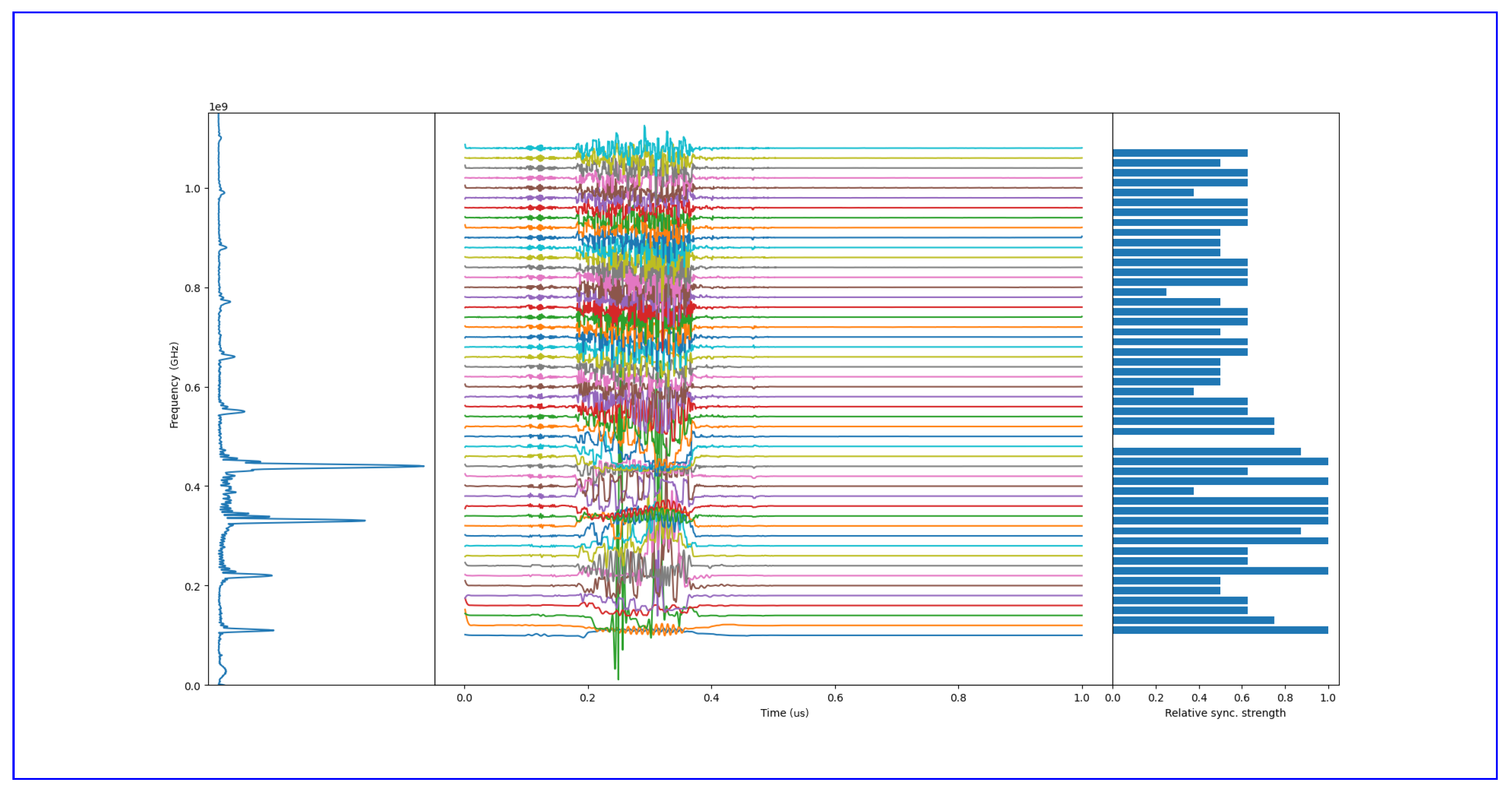Click the 1.0 tick on the Frequency axis
This screenshot has height=795, width=1512.
point(192,189)
